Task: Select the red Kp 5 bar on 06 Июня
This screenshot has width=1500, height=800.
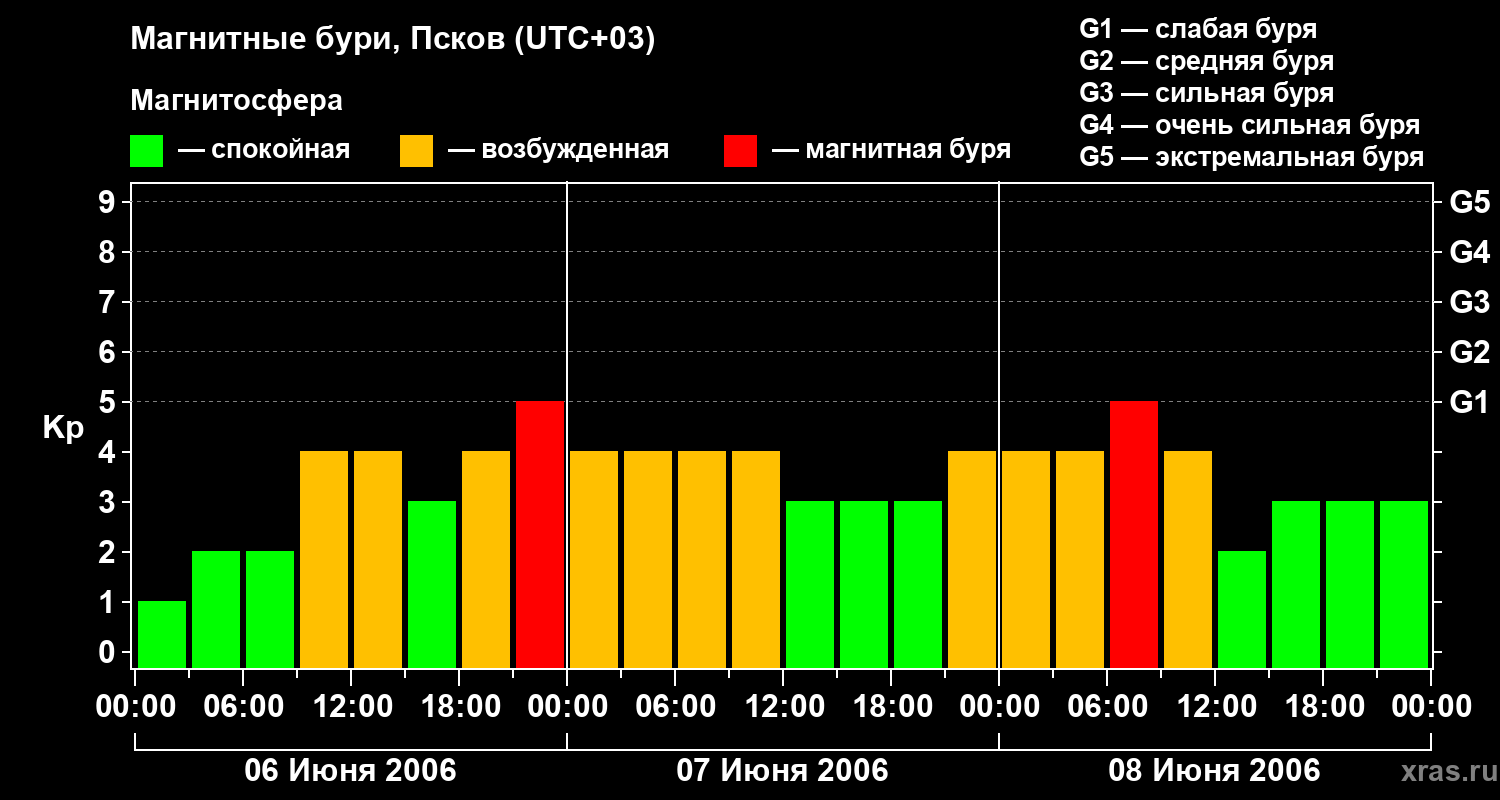Action: 540,534
